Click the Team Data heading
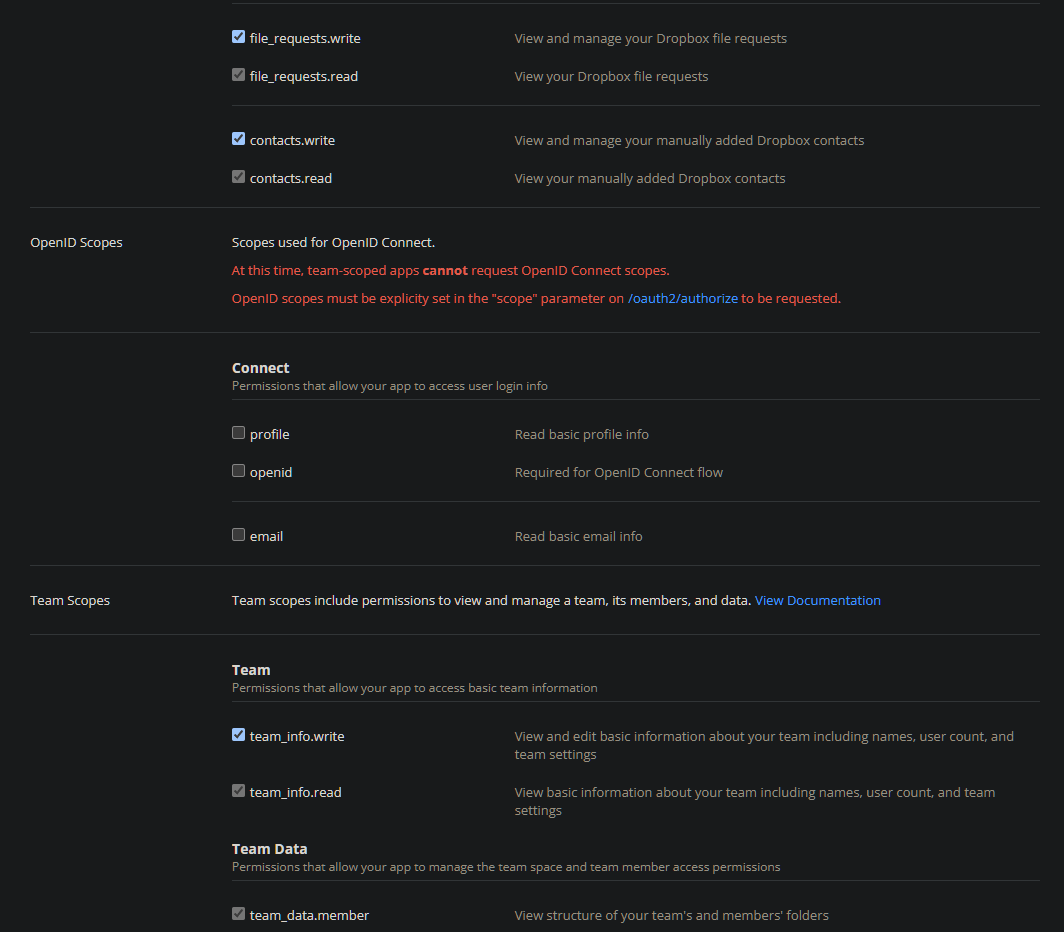Screen dimensions: 1064x932 click(x=269, y=849)
